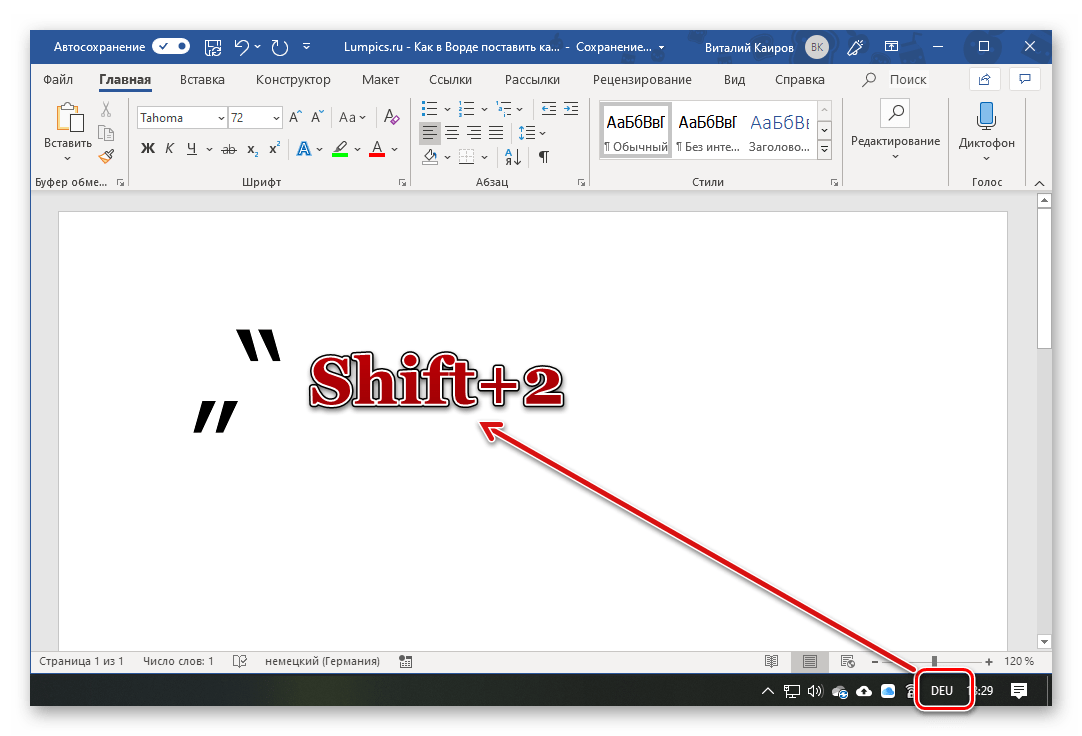Image resolution: width=1082 pixels, height=736 pixels.
Task: Open the Dictate microphone tool
Action: pyautogui.click(x=986, y=125)
